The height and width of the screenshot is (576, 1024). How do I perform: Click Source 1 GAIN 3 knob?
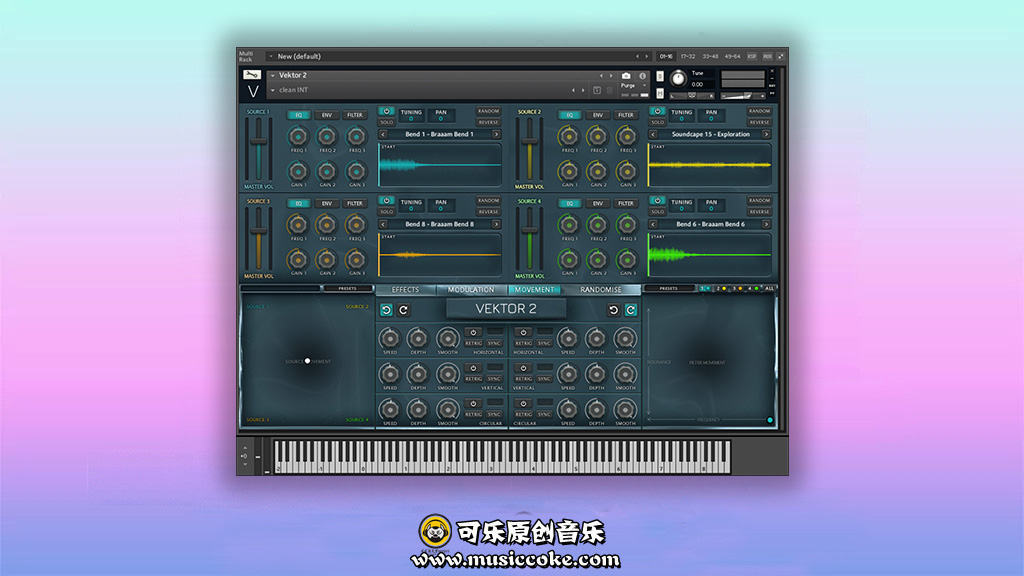point(356,170)
